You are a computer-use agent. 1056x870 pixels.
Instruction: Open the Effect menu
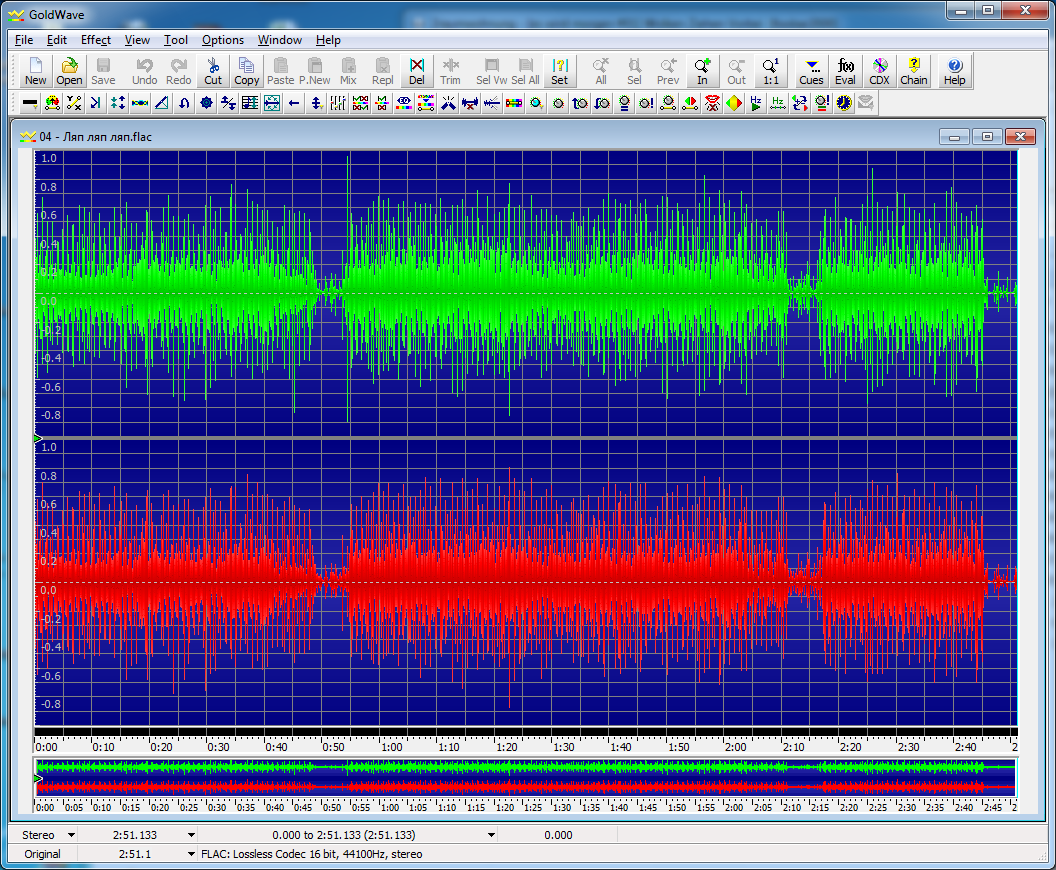pyautogui.click(x=96, y=40)
